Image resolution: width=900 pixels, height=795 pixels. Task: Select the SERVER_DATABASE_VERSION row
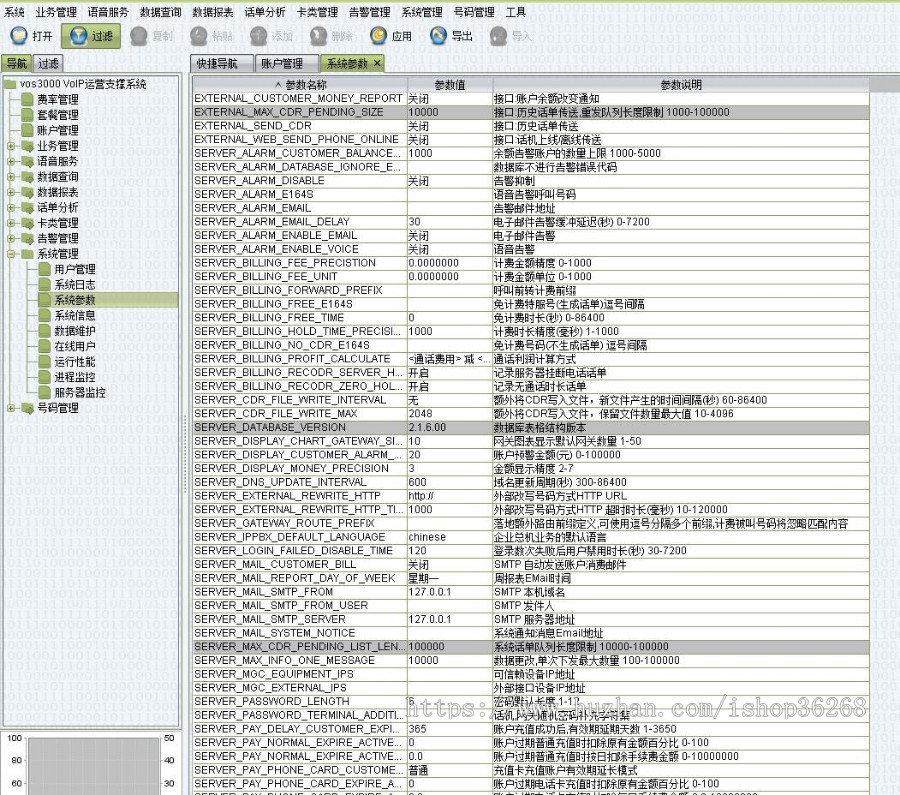(531, 428)
